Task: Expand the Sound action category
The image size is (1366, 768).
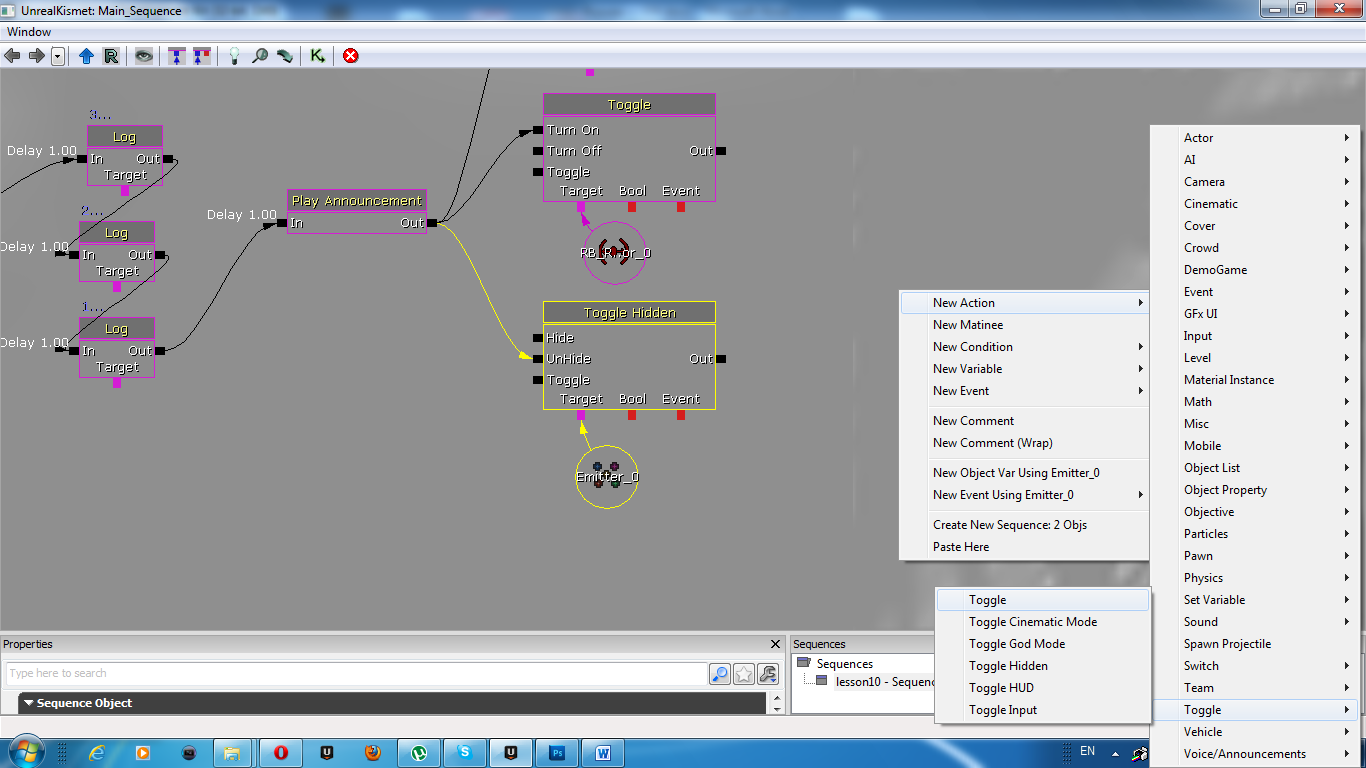Action: tap(1255, 622)
